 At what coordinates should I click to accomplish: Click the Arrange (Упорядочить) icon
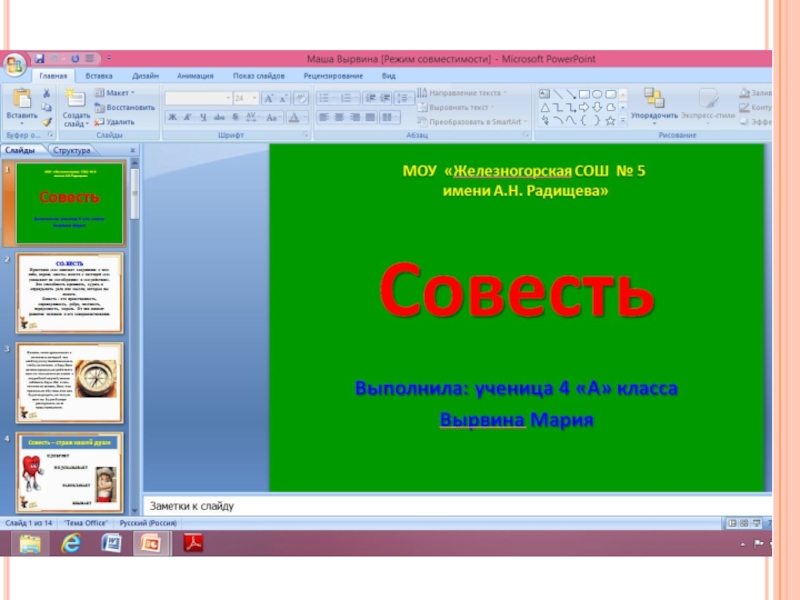pos(654,98)
